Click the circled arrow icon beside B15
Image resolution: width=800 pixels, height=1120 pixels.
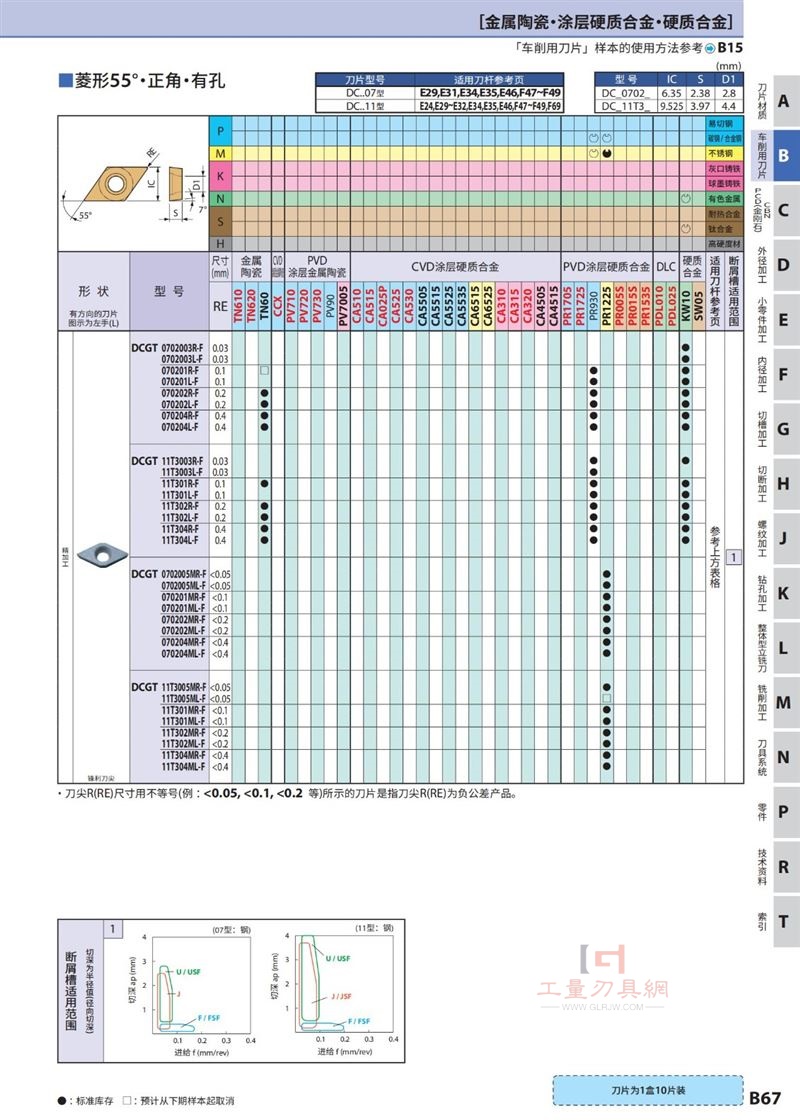[x=709, y=49]
